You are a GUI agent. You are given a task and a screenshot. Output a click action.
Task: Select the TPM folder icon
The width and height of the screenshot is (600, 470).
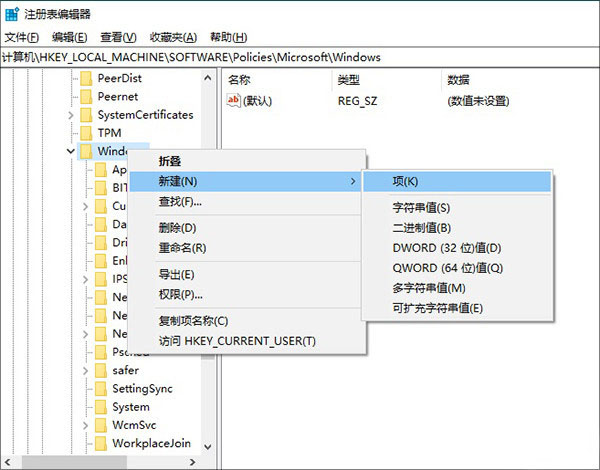point(86,133)
